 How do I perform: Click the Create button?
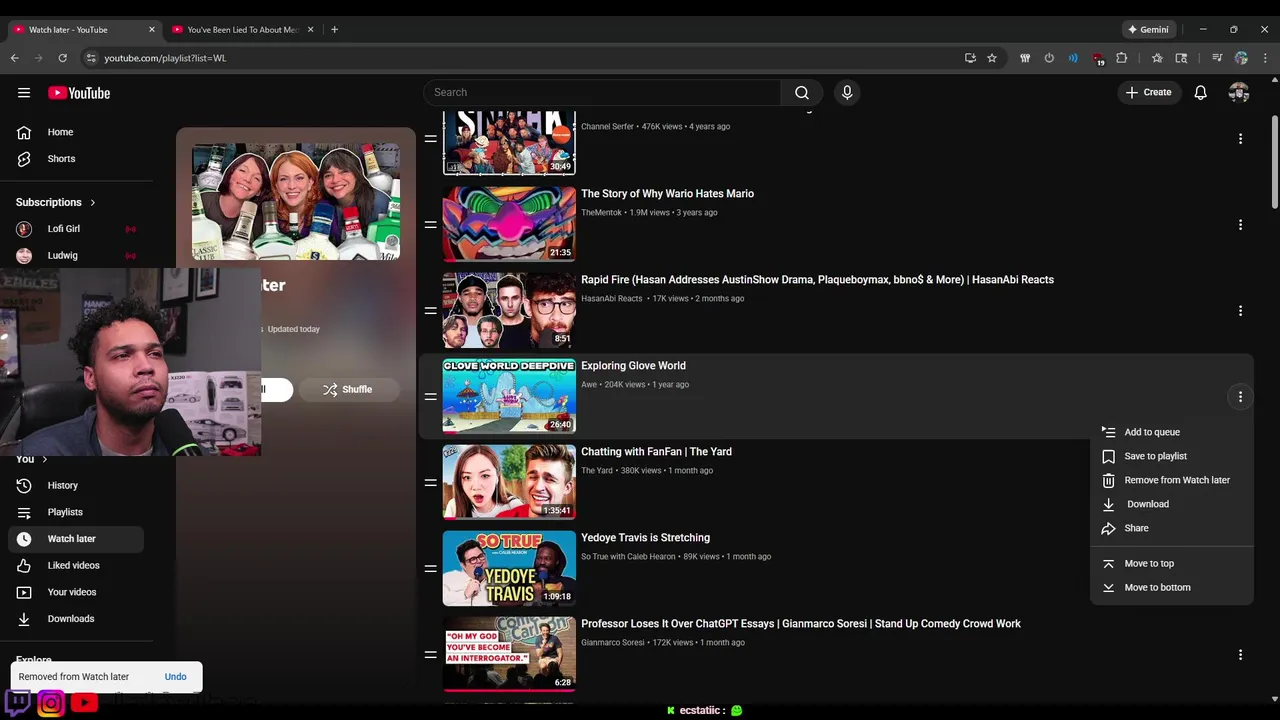1148,93
